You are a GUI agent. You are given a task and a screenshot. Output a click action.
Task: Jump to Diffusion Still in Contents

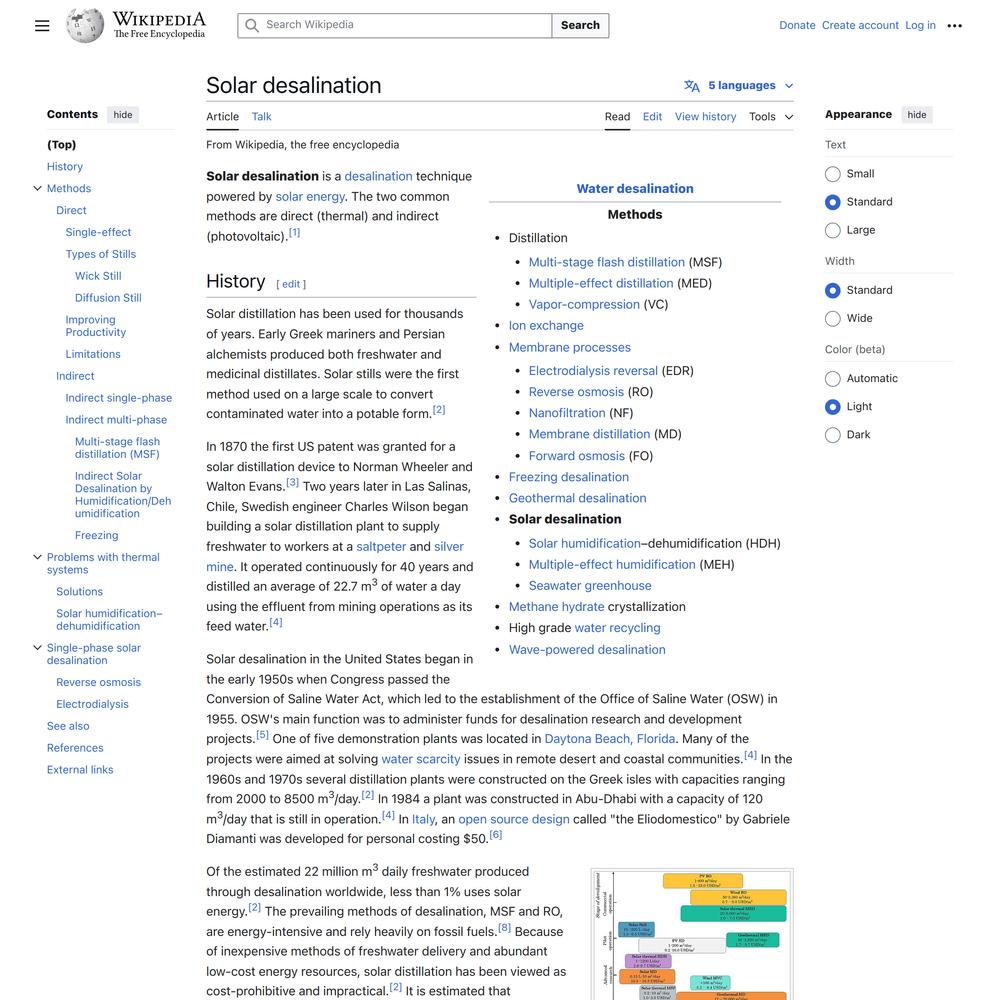pyautogui.click(x=108, y=298)
